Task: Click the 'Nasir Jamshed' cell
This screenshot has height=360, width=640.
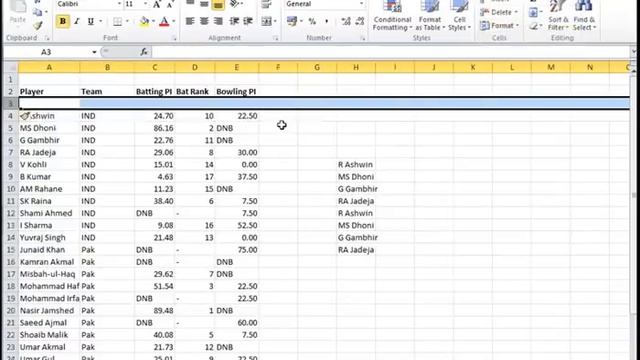Action: (49, 311)
